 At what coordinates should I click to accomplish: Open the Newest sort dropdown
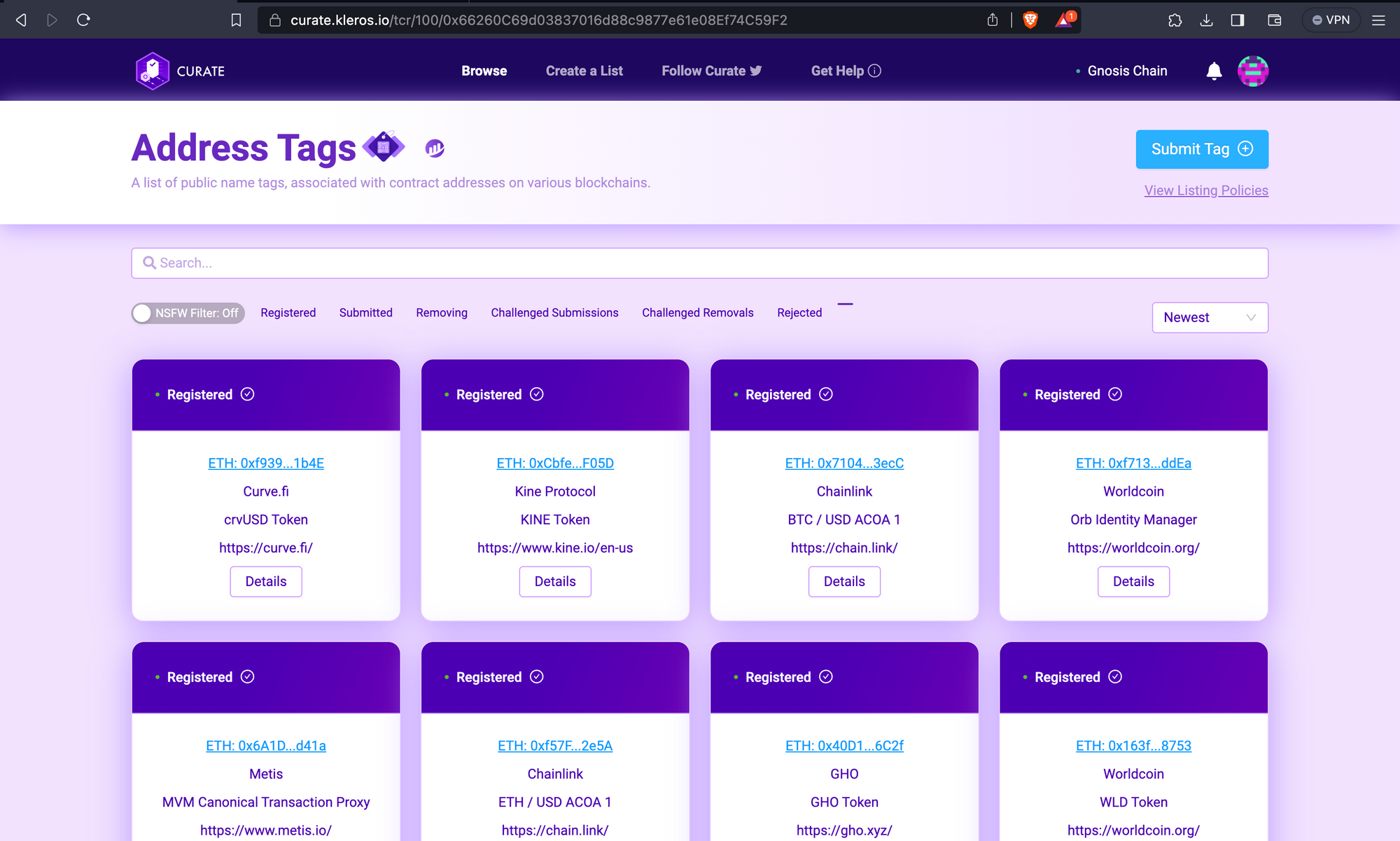1210,317
